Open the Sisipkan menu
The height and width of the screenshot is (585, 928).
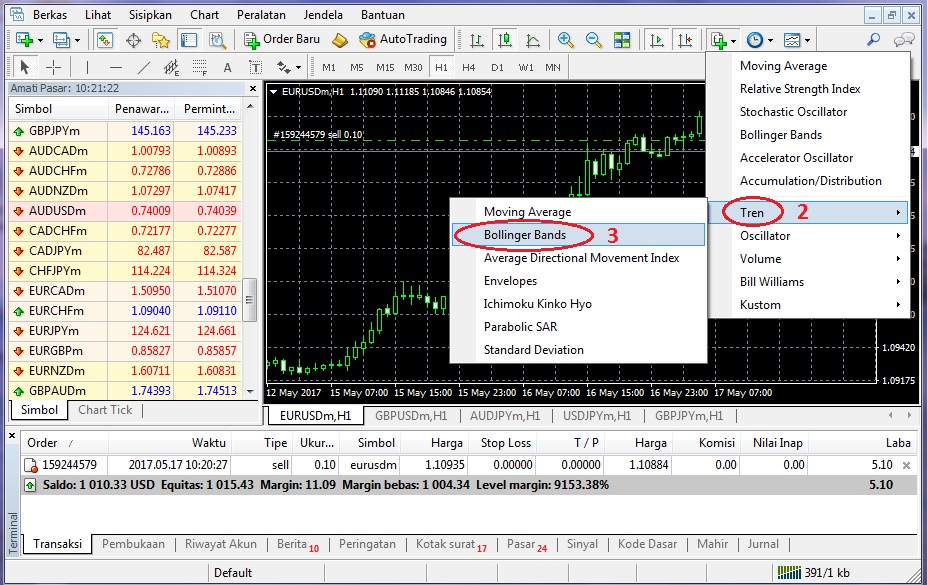pyautogui.click(x=150, y=15)
